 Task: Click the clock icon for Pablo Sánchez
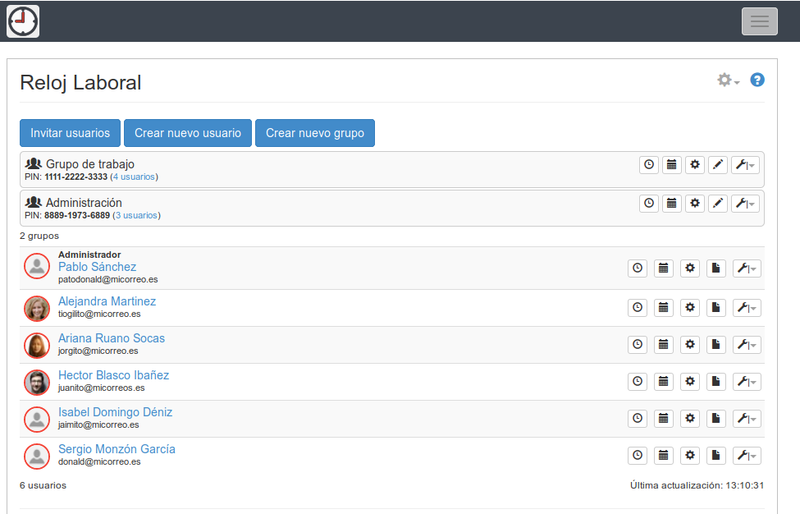click(x=637, y=268)
